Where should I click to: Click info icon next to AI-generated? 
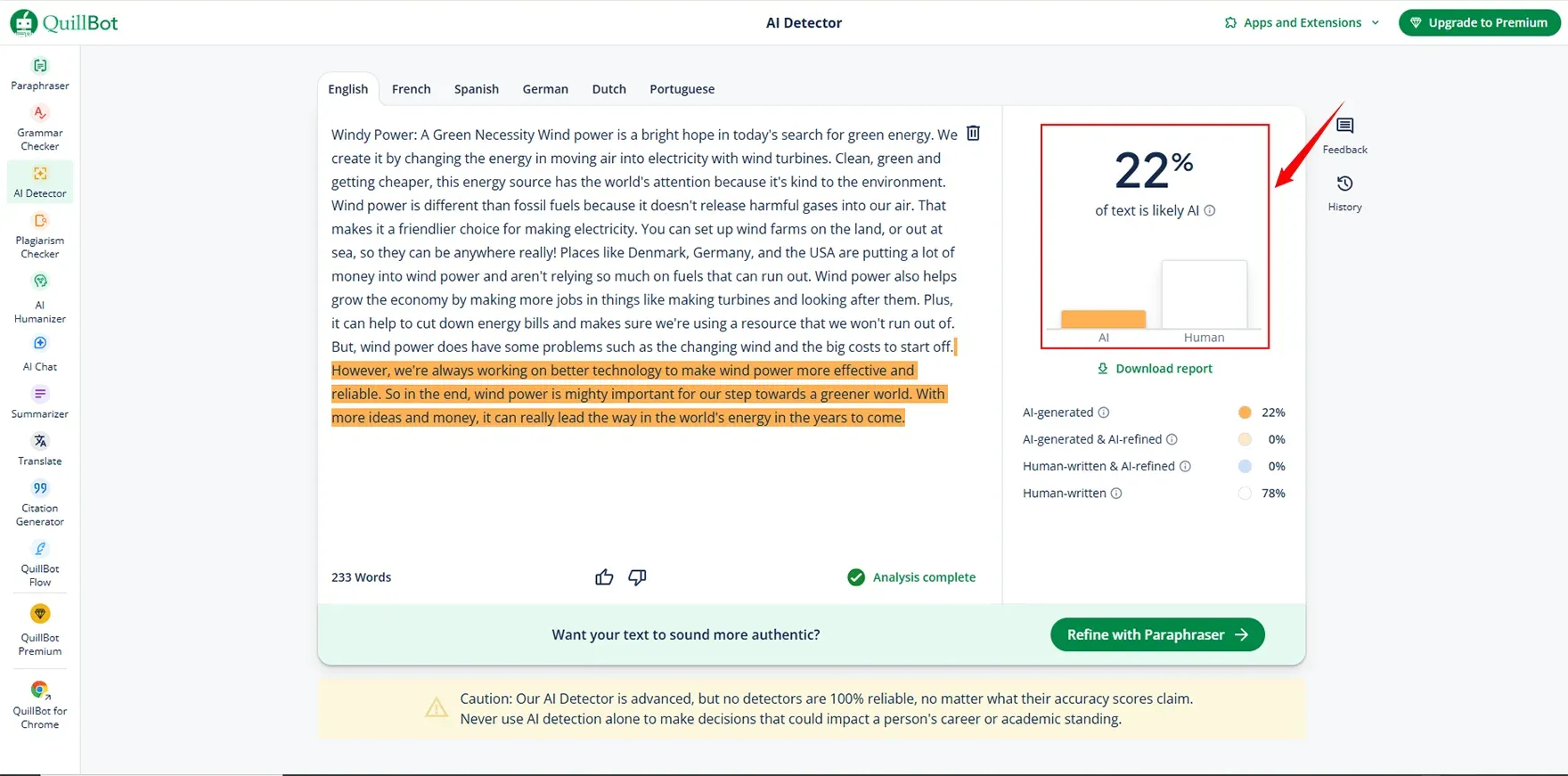(1104, 413)
